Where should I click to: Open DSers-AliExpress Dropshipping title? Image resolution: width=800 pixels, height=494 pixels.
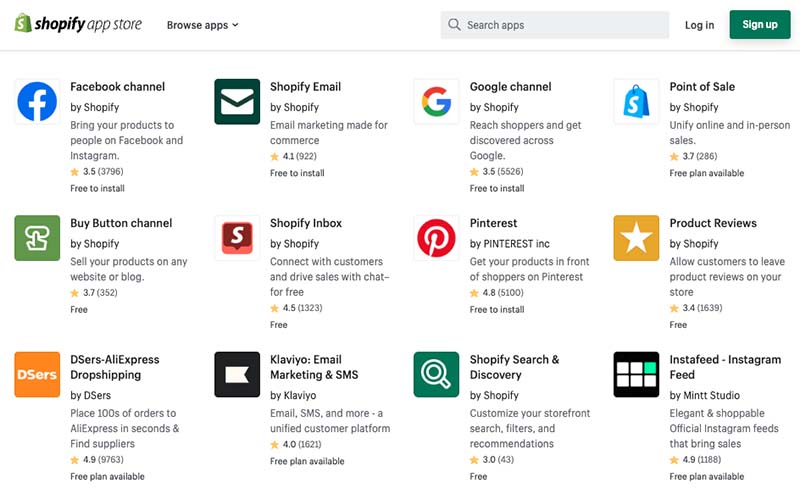coord(115,367)
